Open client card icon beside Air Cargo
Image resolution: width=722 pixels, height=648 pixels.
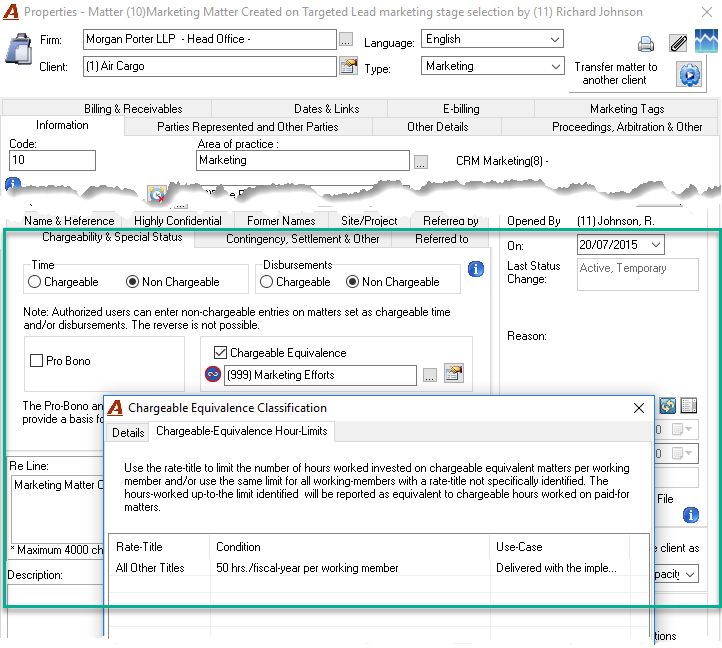pos(349,66)
